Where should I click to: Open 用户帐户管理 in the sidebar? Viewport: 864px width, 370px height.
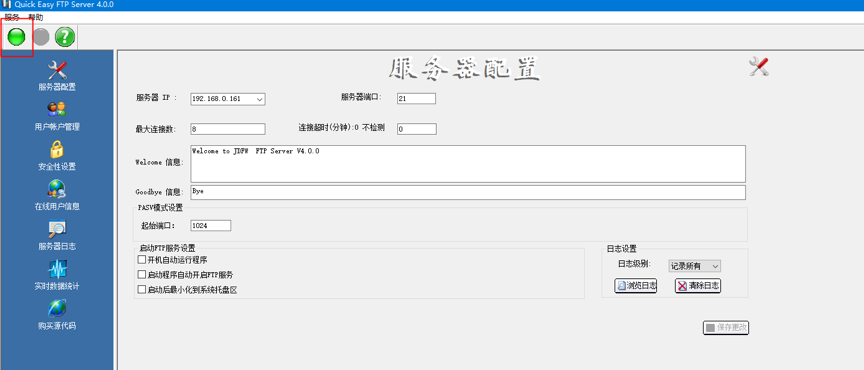57,116
